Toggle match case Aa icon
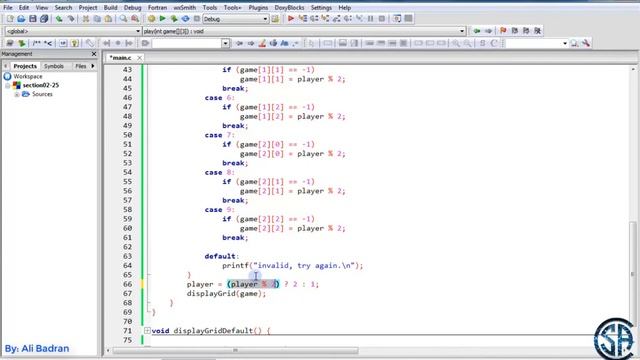This screenshot has width=640, height=360. [284, 43]
